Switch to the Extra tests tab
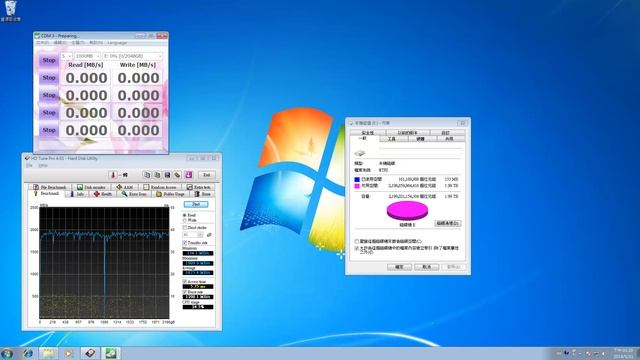The width and height of the screenshot is (640, 360). [198, 187]
